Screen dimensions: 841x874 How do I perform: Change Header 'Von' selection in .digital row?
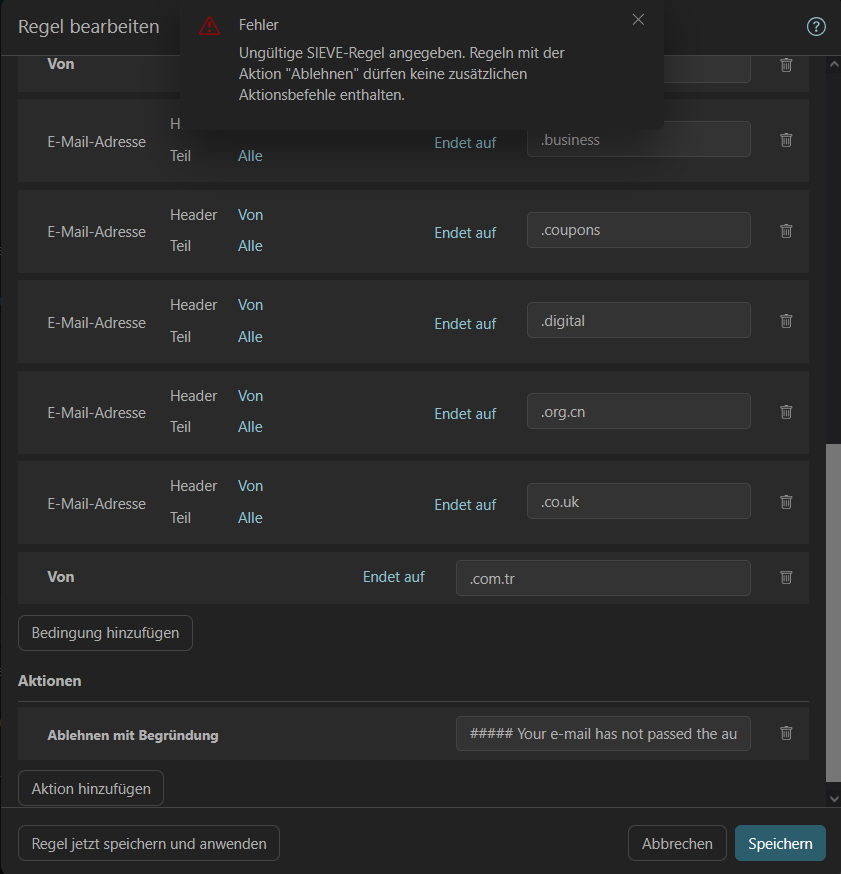250,305
